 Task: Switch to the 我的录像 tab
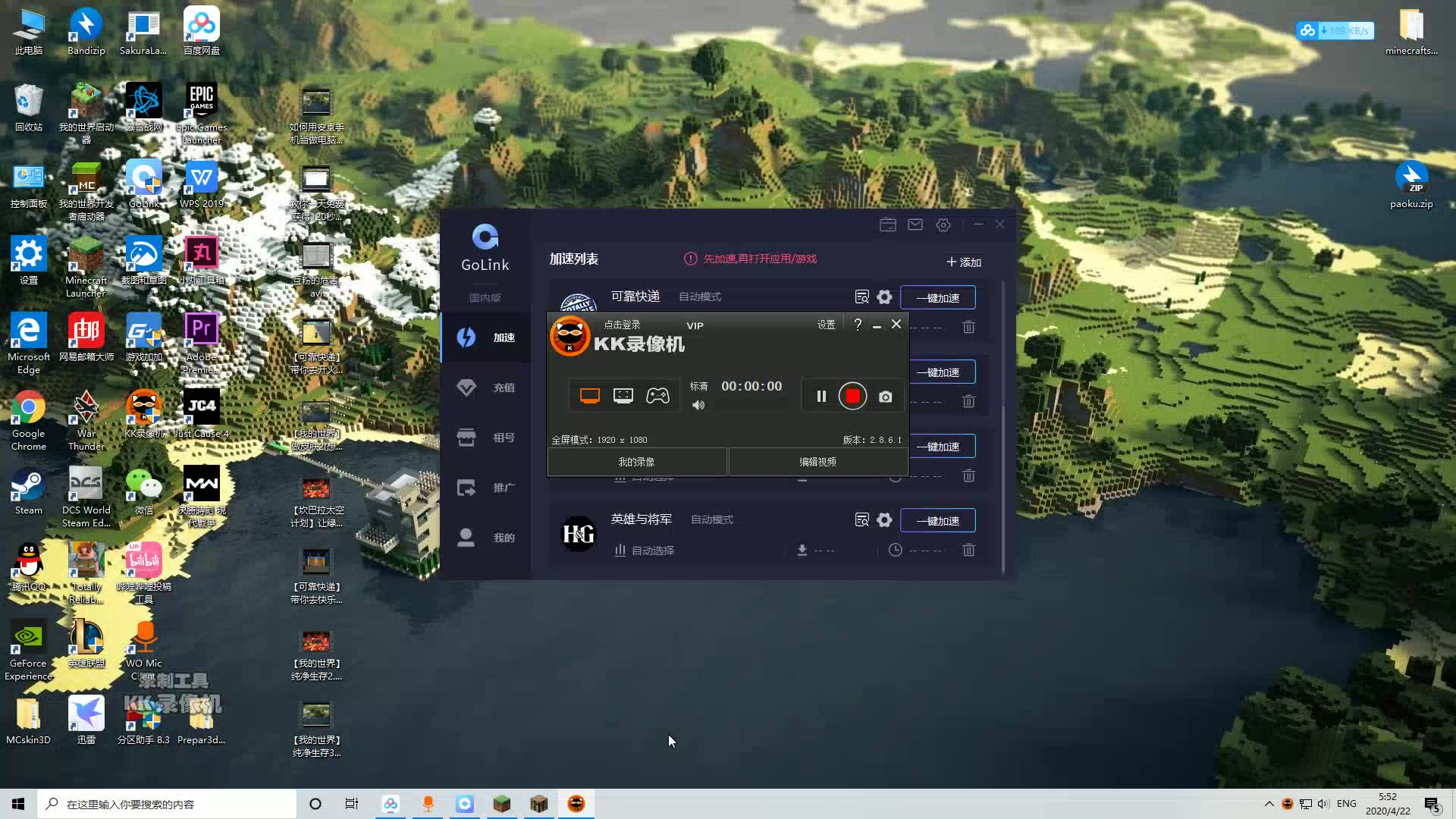[637, 461]
